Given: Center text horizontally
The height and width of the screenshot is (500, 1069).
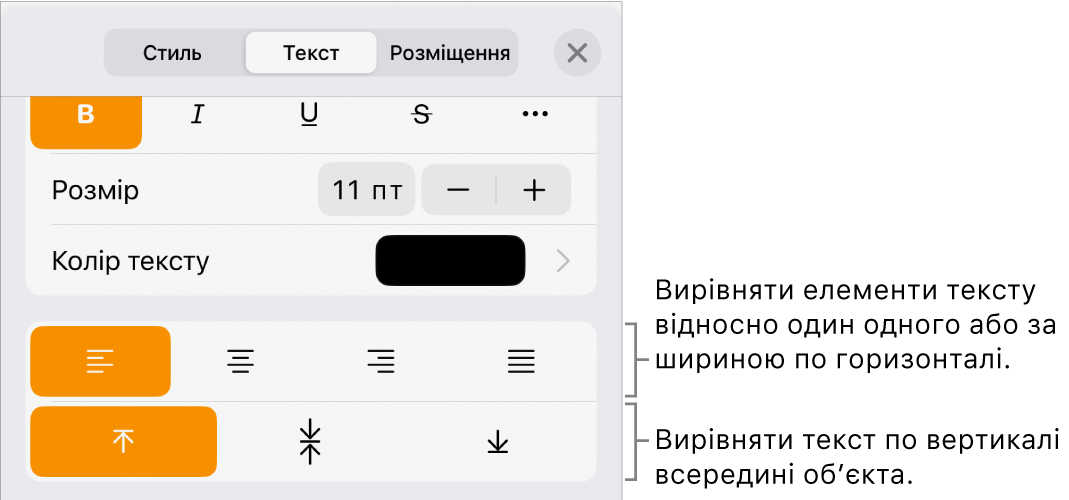Looking at the screenshot, I should 241,362.
